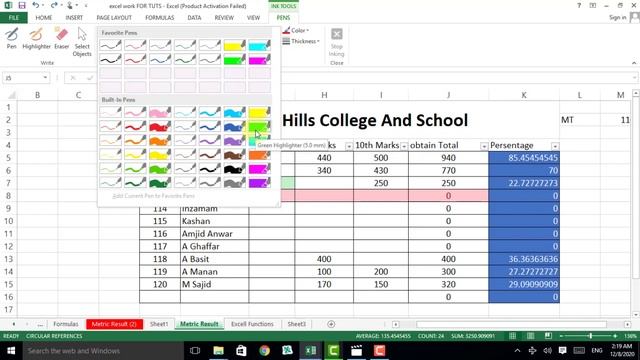
Task: Switch to the INSERT ribbon tab
Action: point(74,18)
